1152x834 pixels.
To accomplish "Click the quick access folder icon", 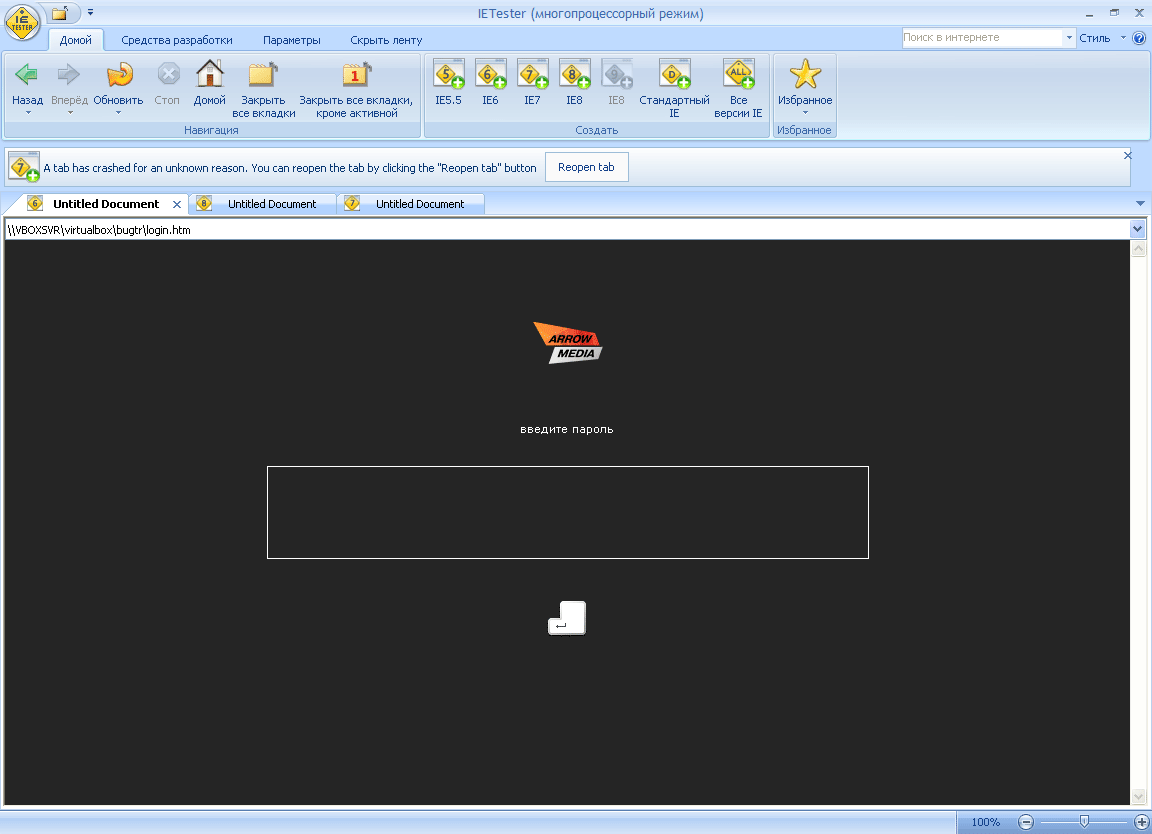I will 60,12.
